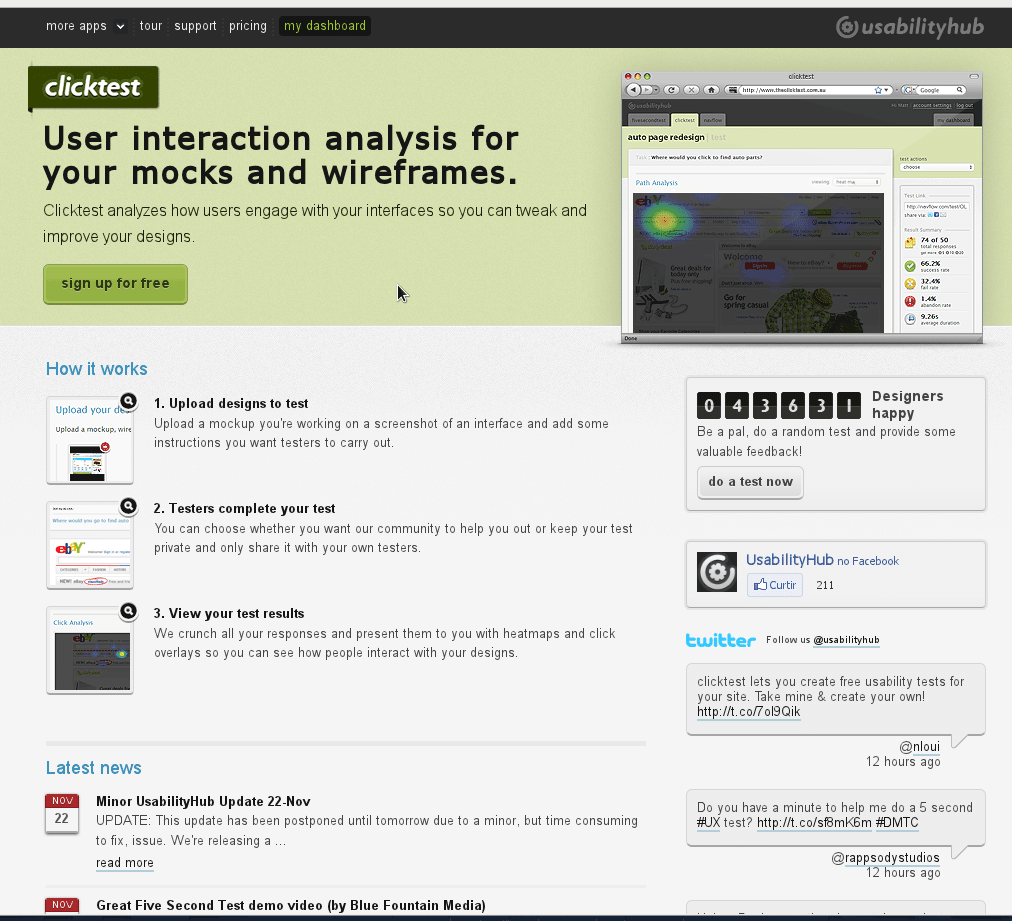Image resolution: width=1012 pixels, height=921 pixels.
Task: Click the How it works heading
Action: [x=97, y=369]
